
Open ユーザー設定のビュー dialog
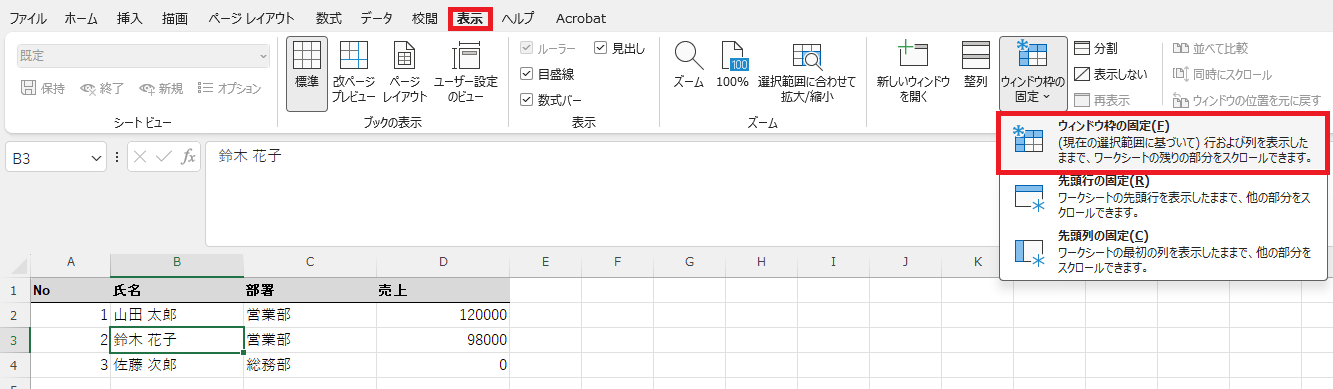pos(465,73)
